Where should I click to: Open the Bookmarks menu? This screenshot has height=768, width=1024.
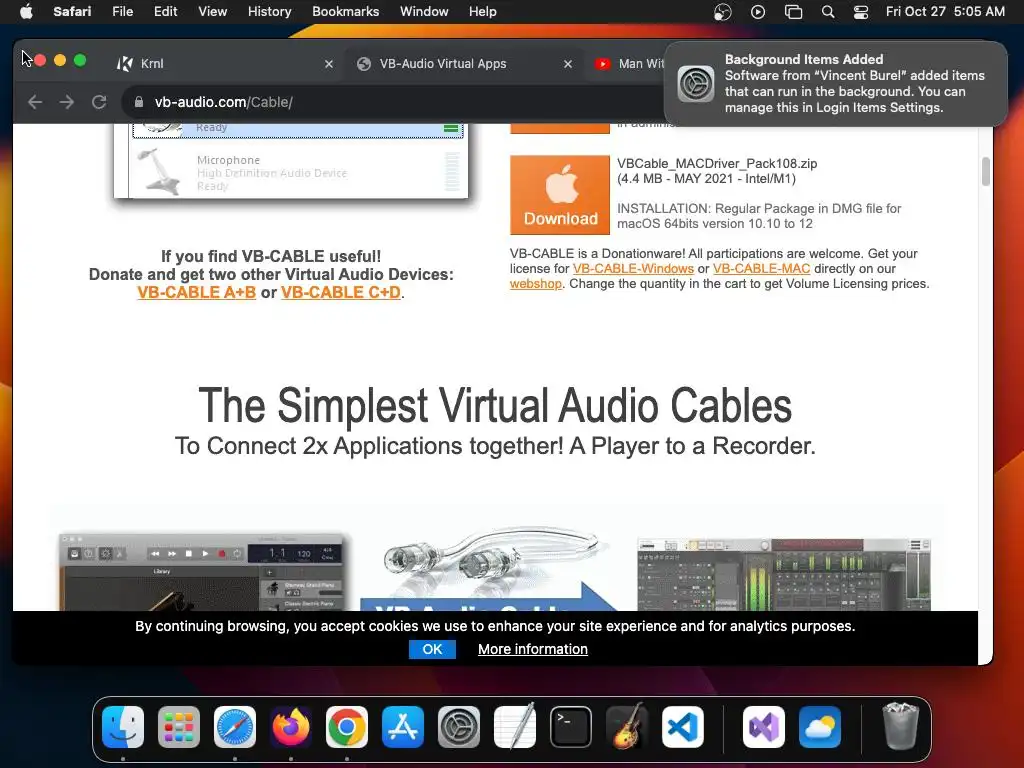tap(345, 11)
